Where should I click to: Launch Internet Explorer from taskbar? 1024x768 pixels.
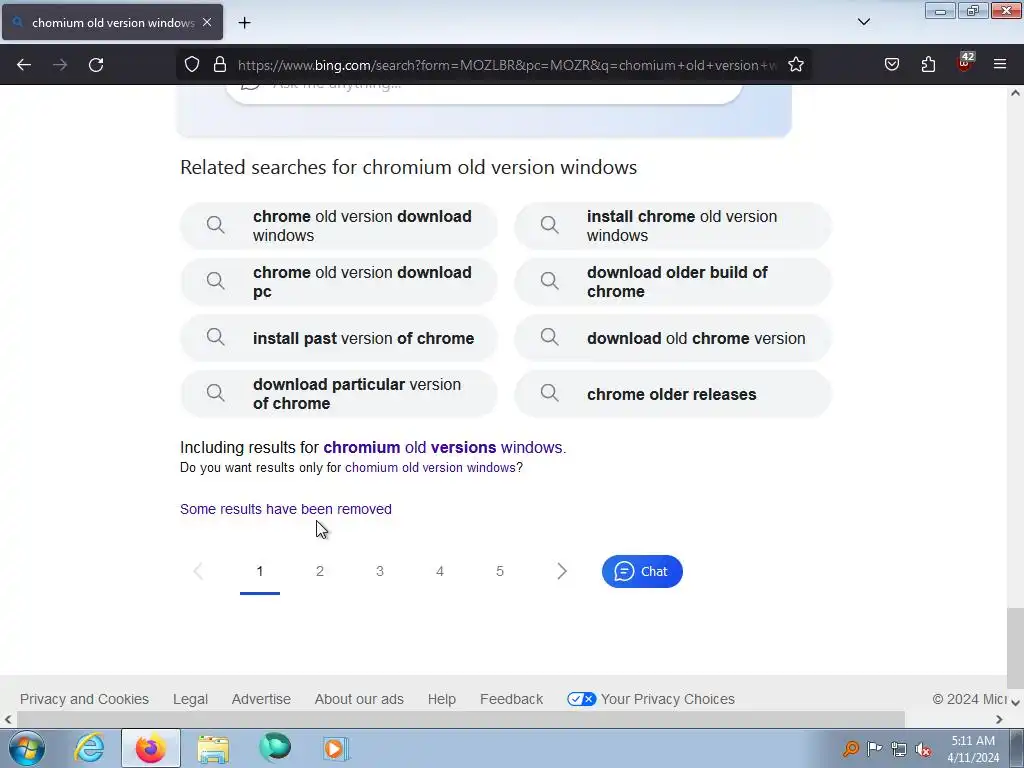pyautogui.click(x=89, y=748)
